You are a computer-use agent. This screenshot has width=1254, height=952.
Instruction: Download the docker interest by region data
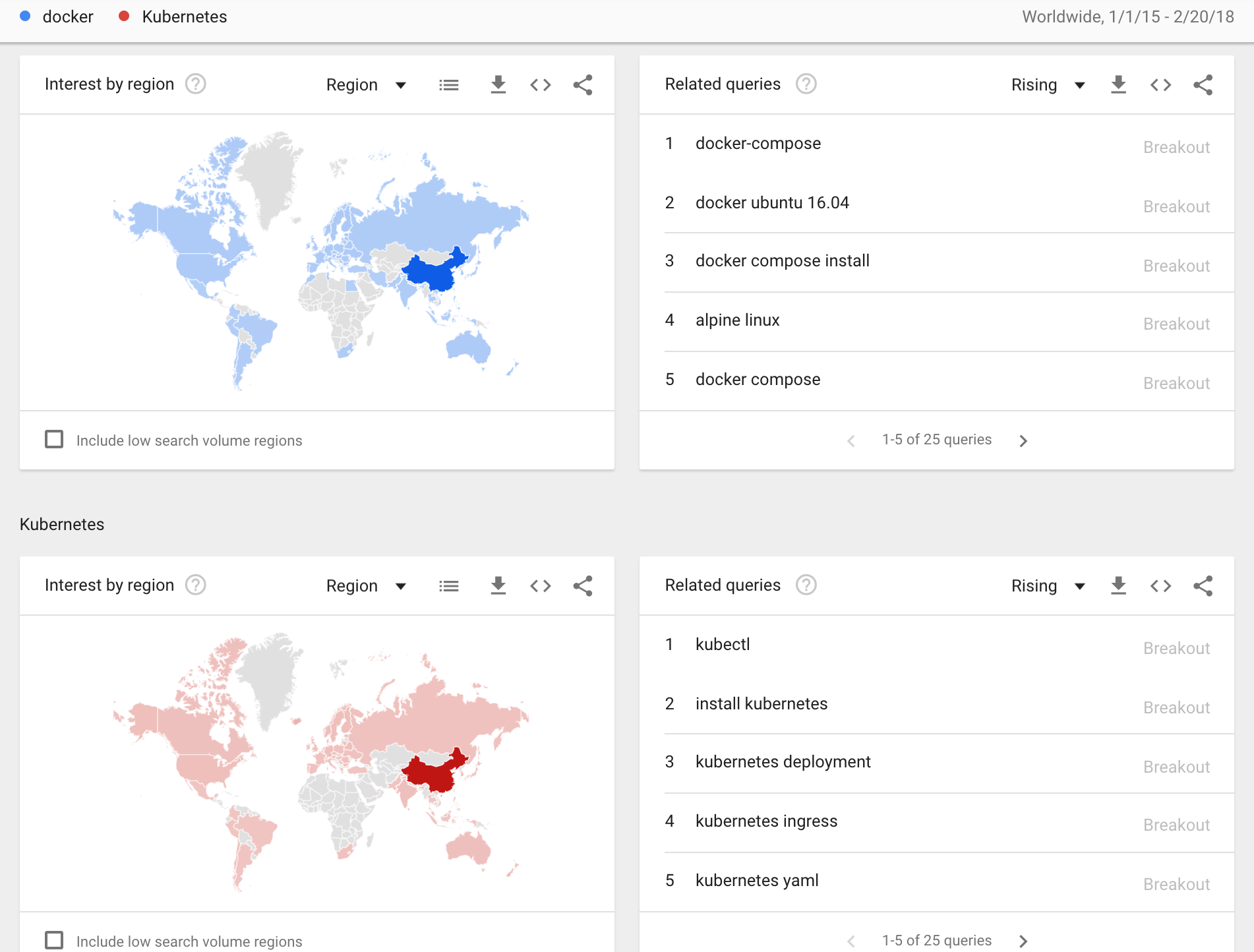coord(498,84)
